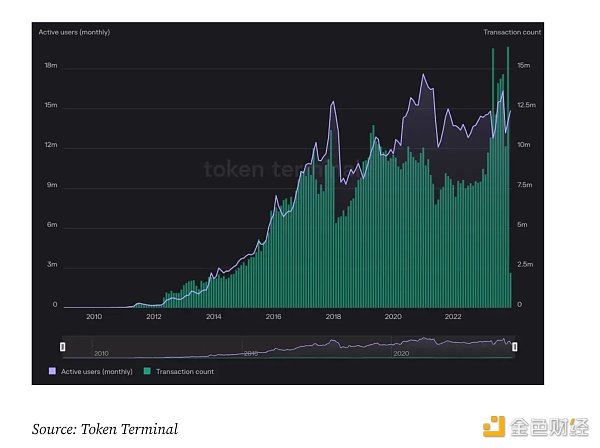Click the 12.5m label on right axis
The width and height of the screenshot is (600, 448).
coord(528,105)
